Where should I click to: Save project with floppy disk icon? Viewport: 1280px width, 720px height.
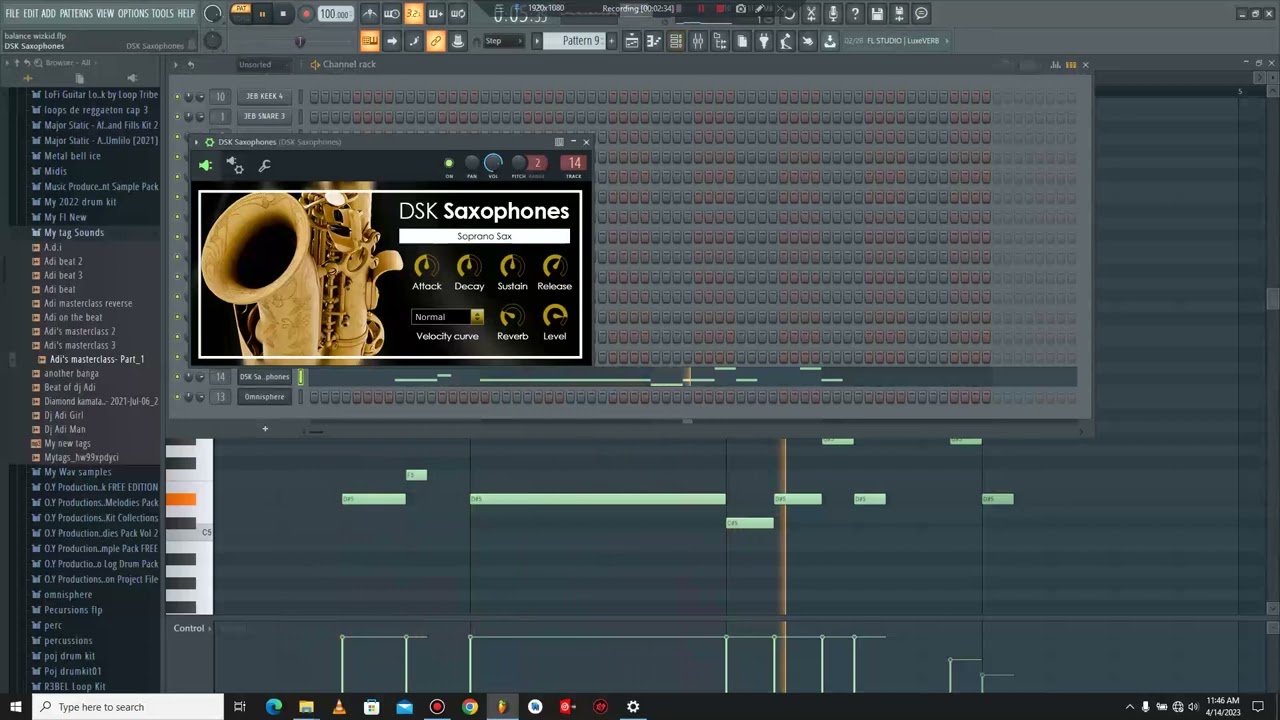(877, 14)
